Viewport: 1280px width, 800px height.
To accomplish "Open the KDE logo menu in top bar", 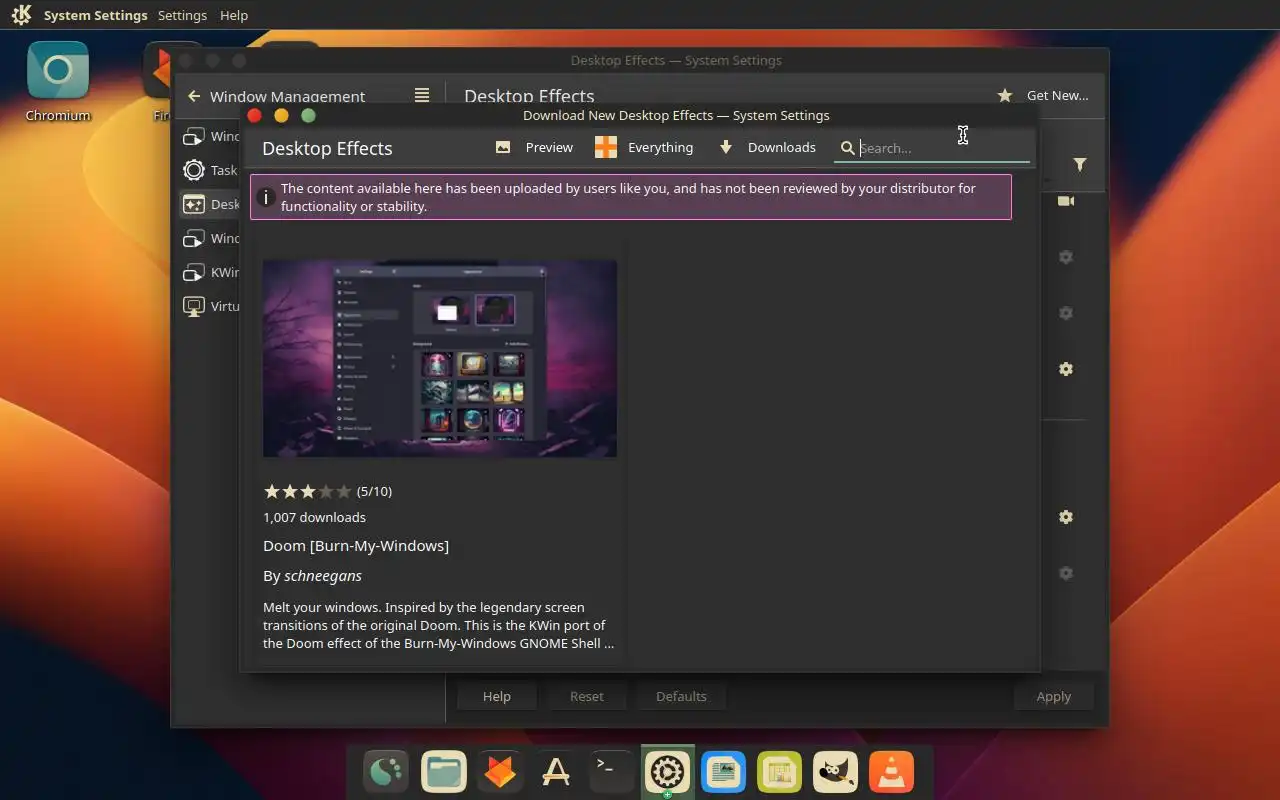I will coord(21,15).
